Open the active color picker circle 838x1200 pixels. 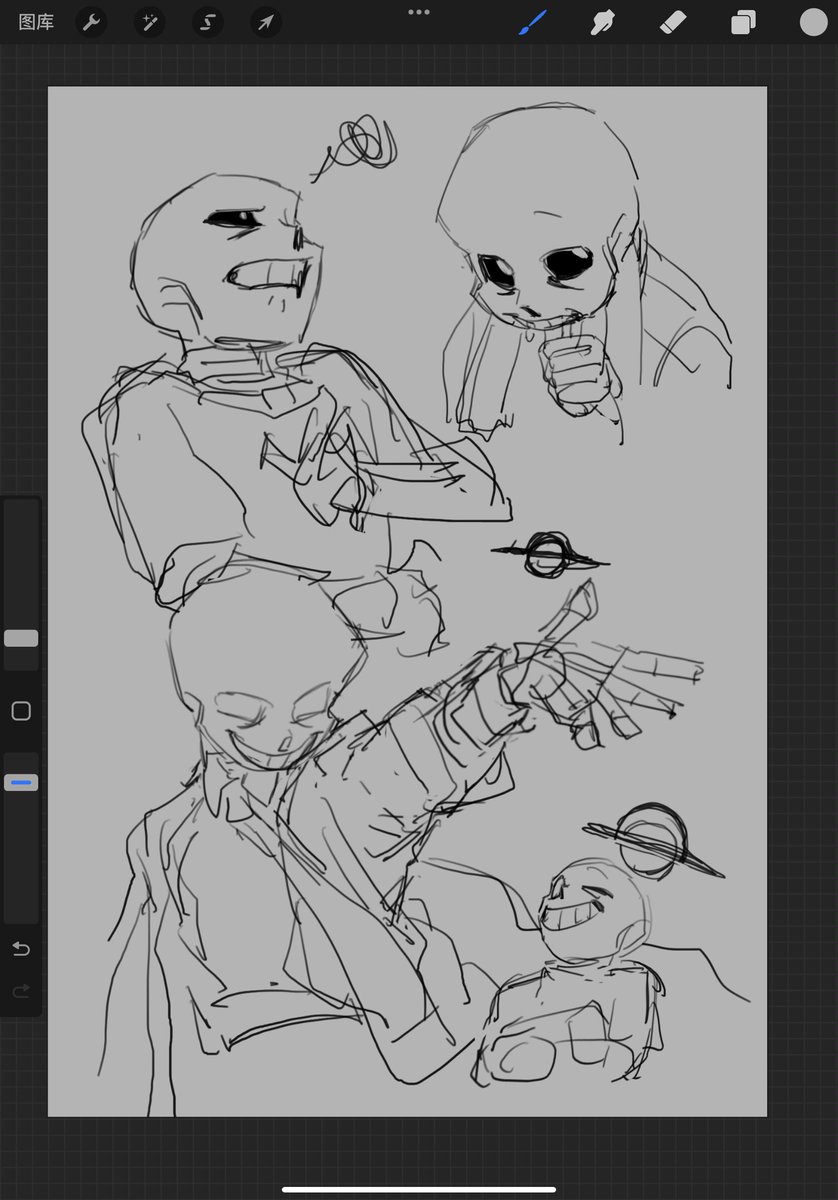click(813, 22)
